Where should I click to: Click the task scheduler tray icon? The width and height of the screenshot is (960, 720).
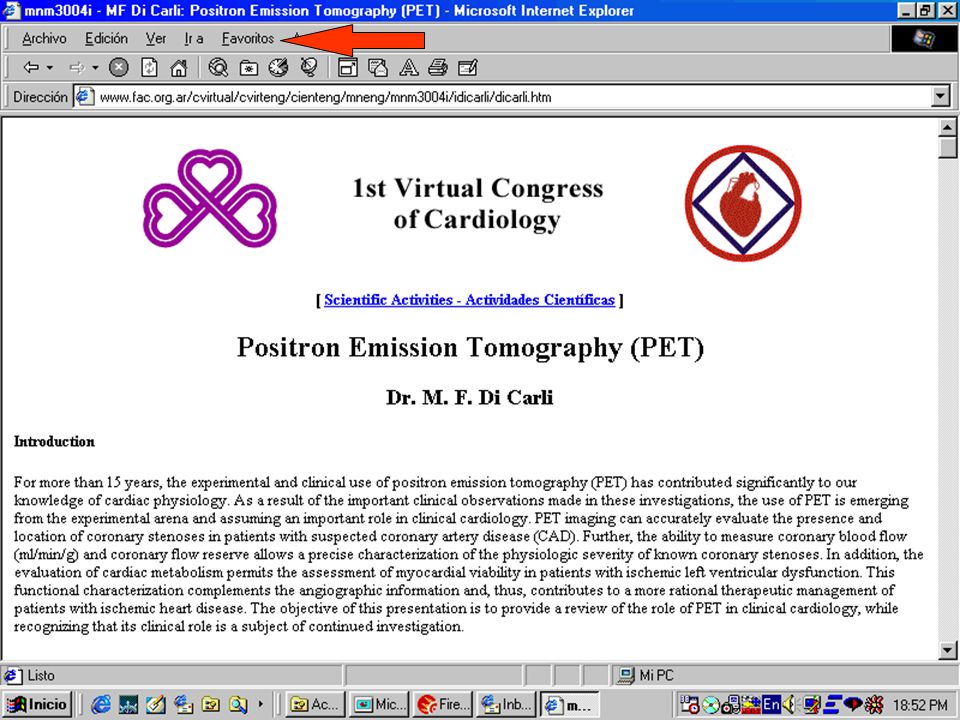(690, 704)
